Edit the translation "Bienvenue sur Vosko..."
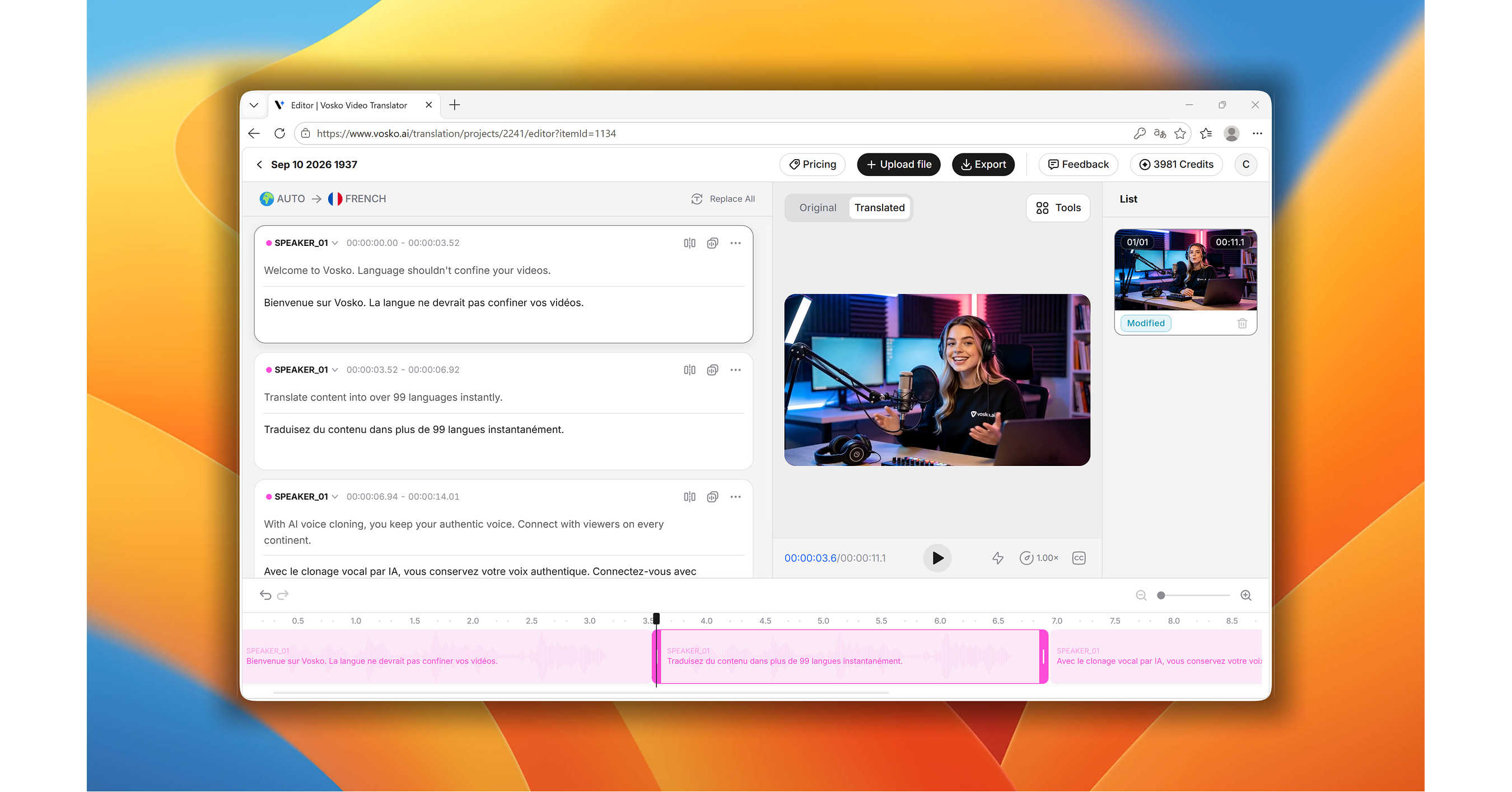The width and height of the screenshot is (1512, 792). 424,303
